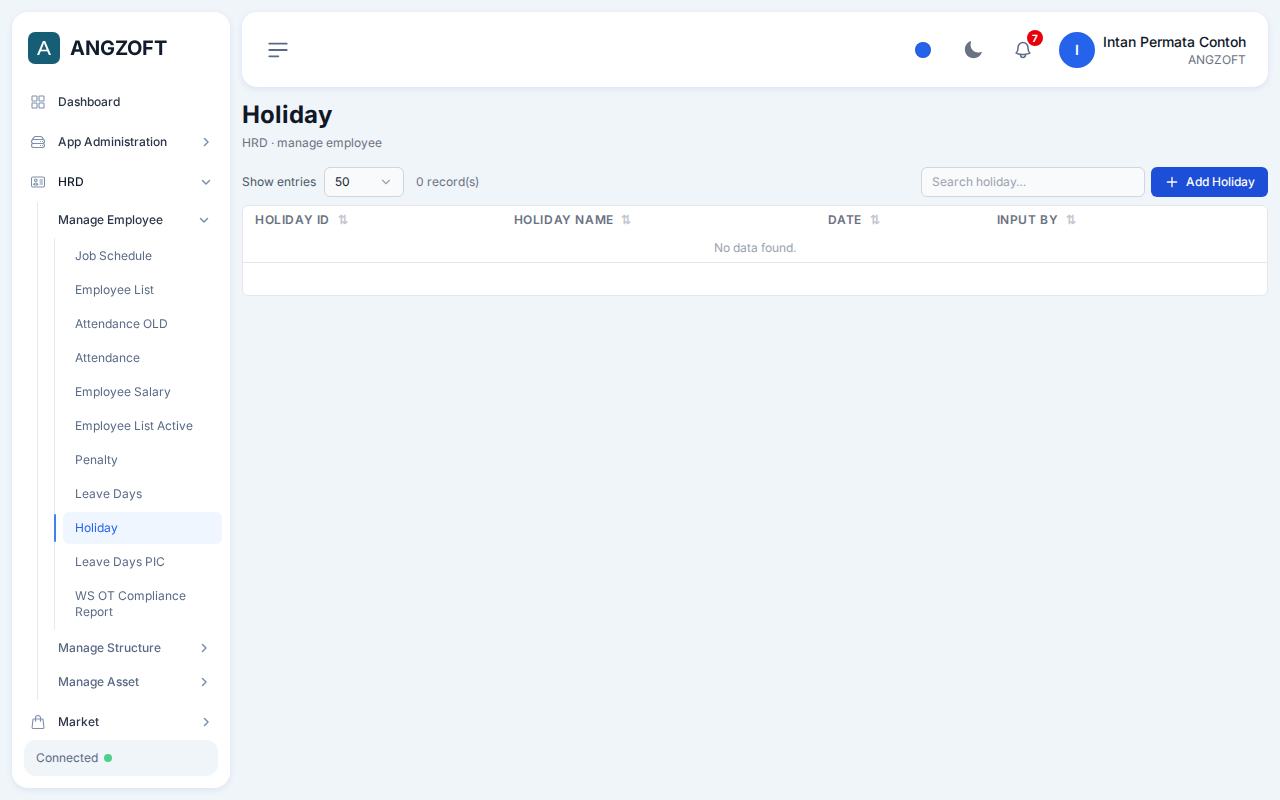The image size is (1280, 800).
Task: Click the blue theme color dot
Action: coord(923,50)
